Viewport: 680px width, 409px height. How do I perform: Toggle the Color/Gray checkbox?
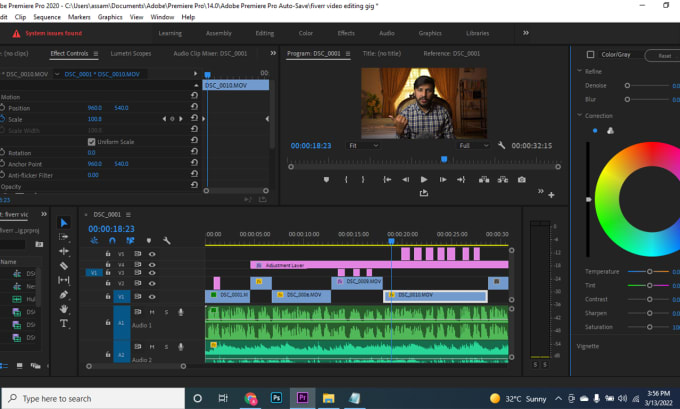pos(590,55)
